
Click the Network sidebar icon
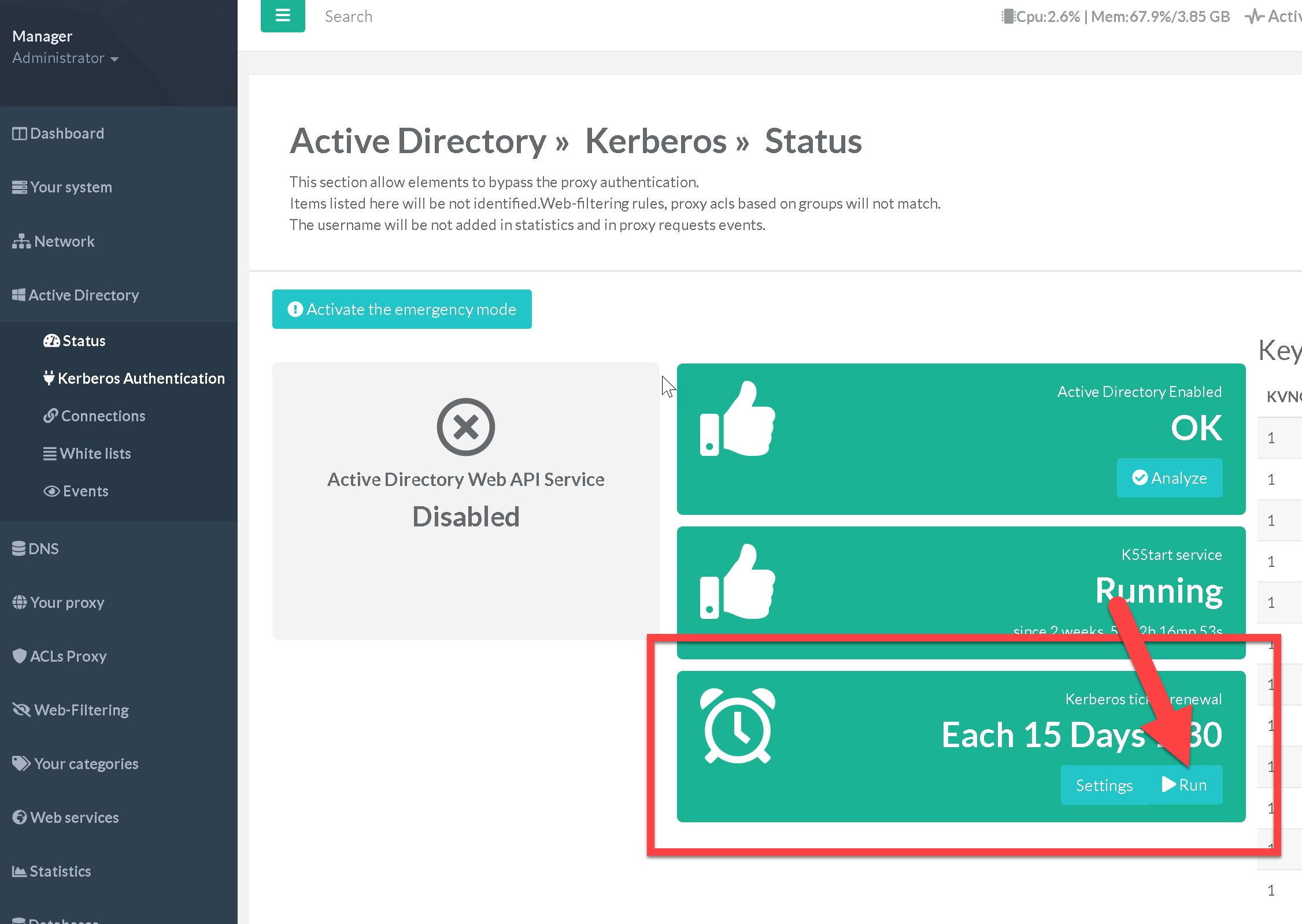click(x=21, y=242)
